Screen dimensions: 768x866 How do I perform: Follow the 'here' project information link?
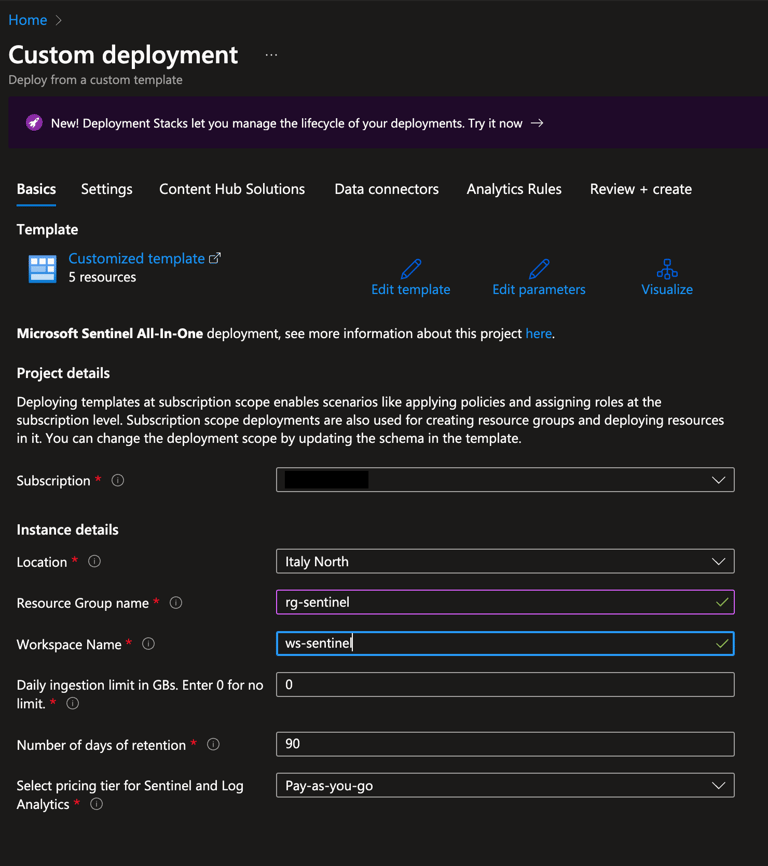pyautogui.click(x=538, y=334)
